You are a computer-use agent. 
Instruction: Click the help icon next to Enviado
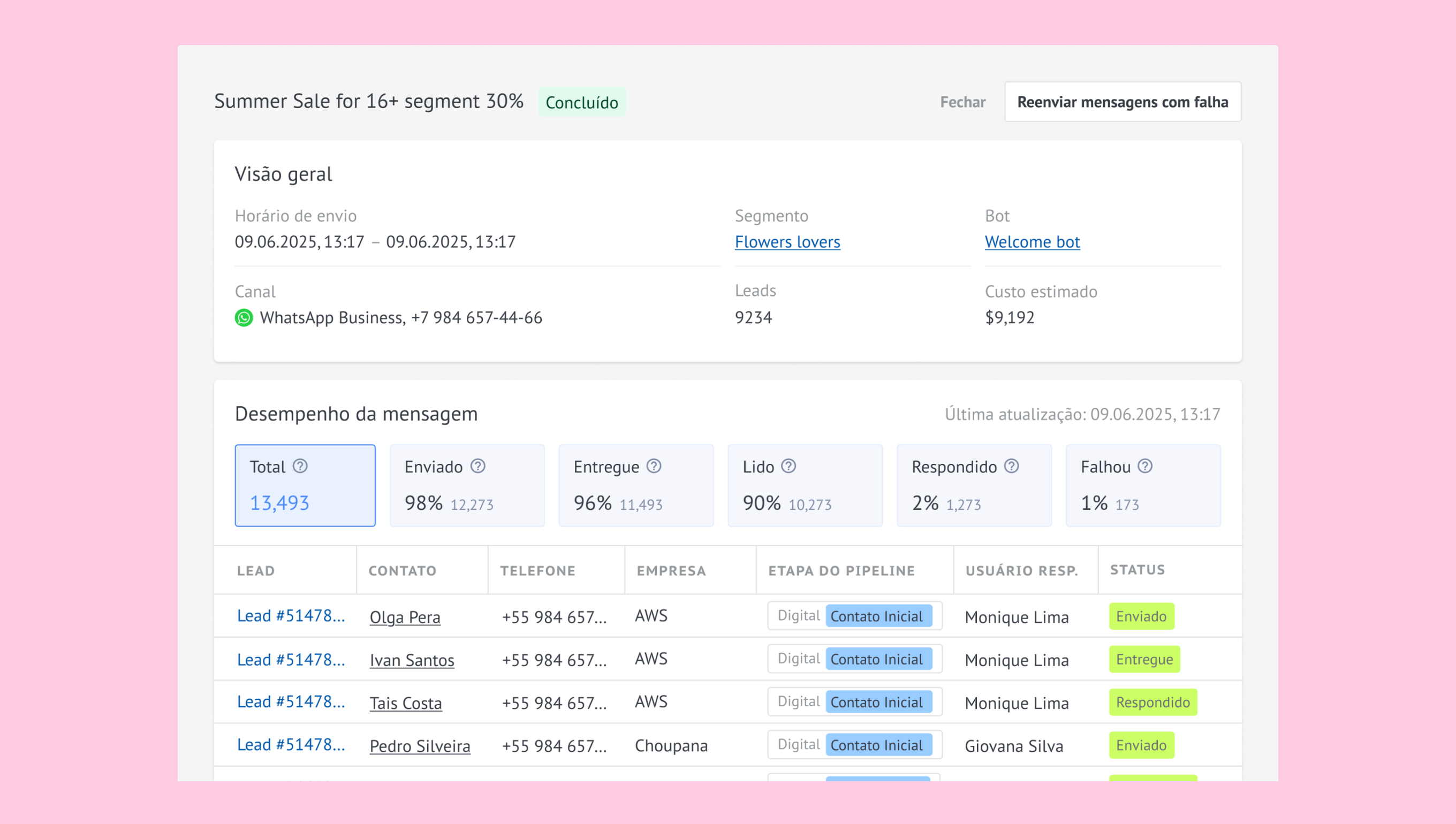[478, 466]
